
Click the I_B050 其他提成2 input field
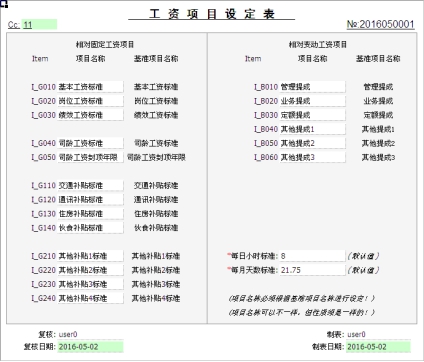click(x=312, y=143)
